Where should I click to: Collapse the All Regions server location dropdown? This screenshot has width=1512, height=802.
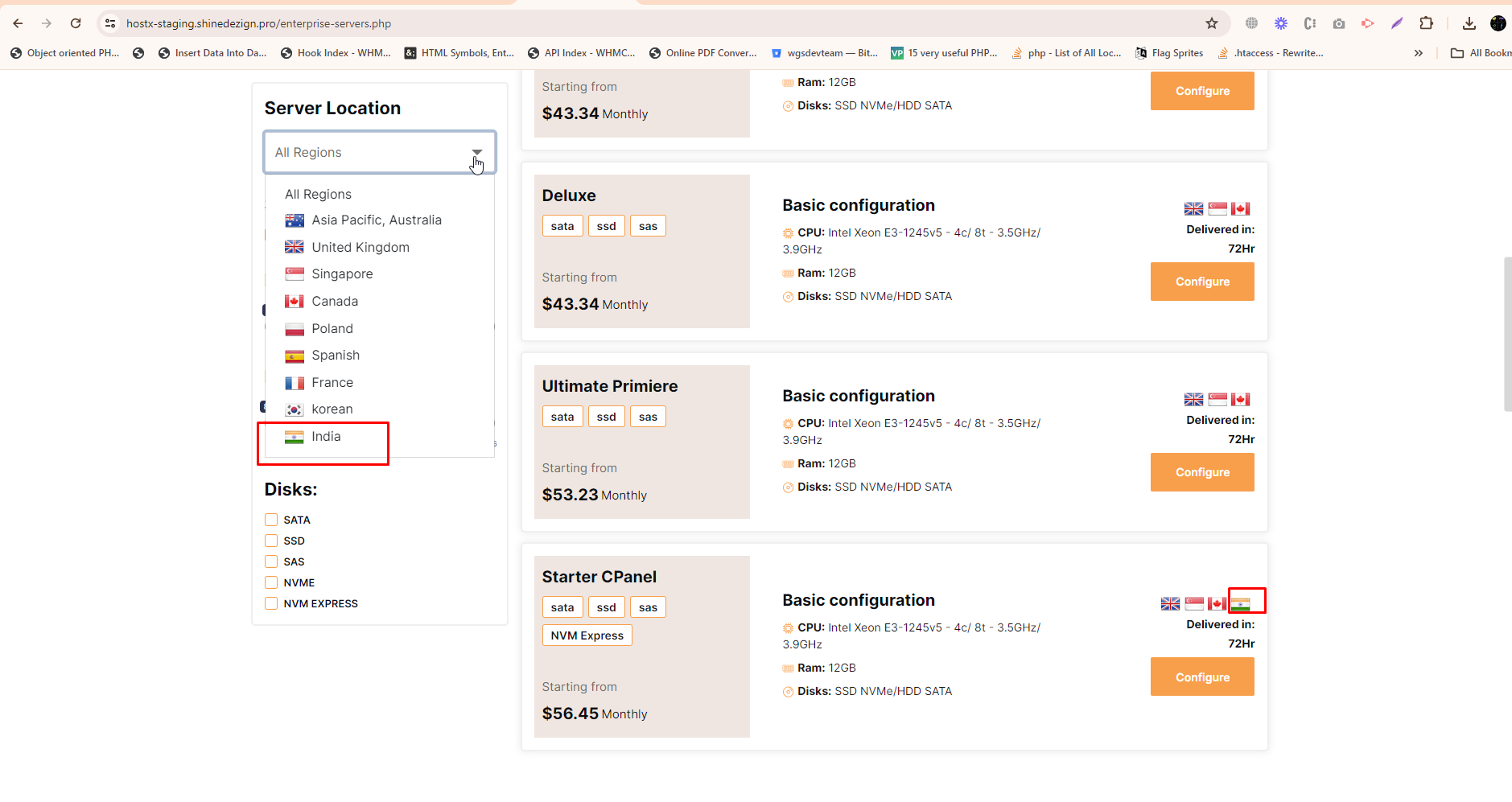point(476,152)
